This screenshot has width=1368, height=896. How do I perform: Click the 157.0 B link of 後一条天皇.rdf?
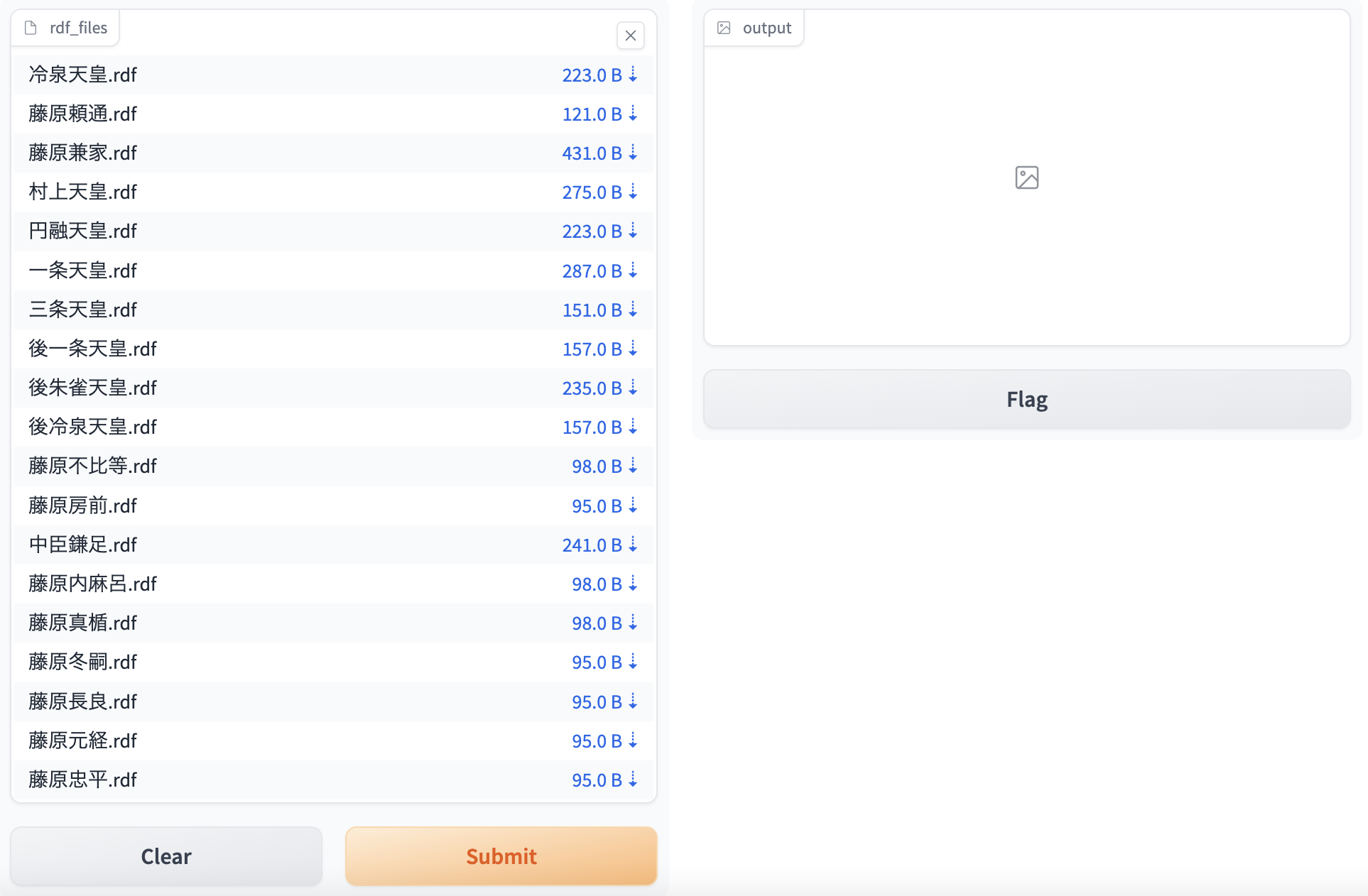(x=592, y=349)
